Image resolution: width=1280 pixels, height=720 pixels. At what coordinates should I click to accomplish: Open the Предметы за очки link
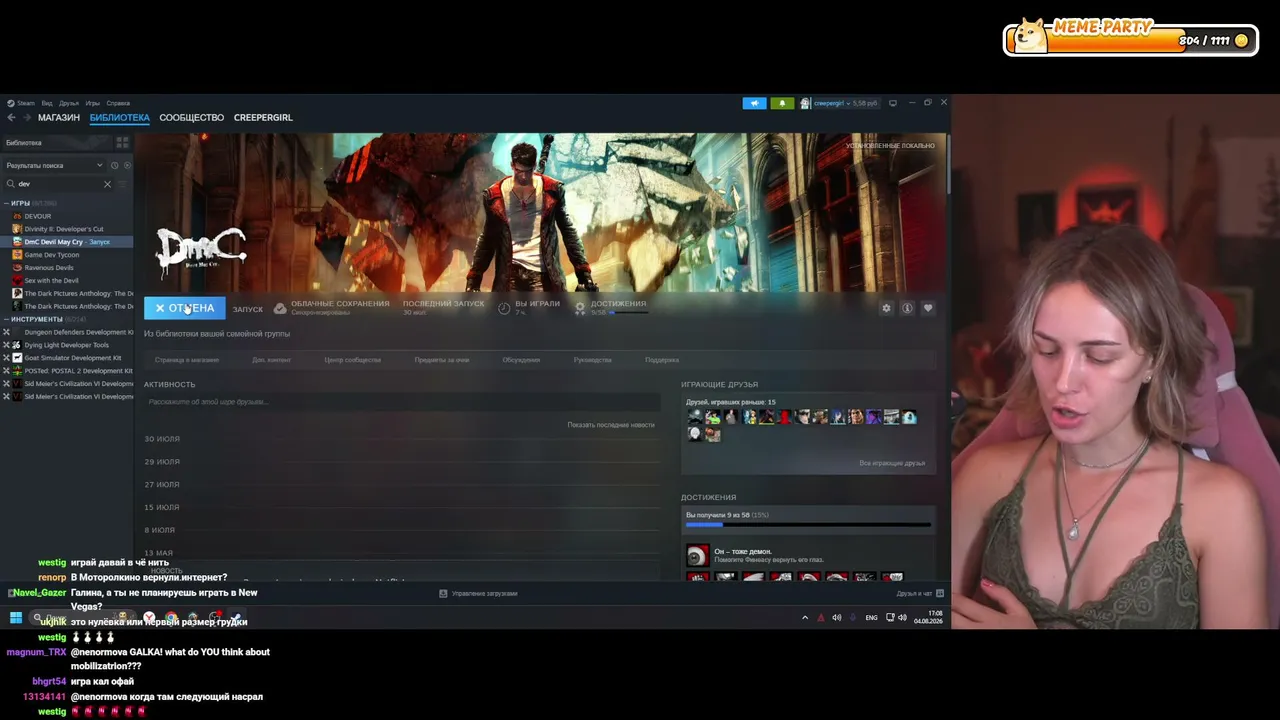point(442,360)
